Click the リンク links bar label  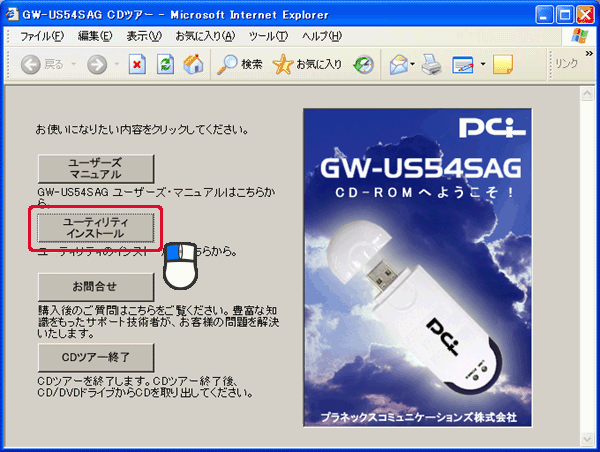tap(566, 64)
